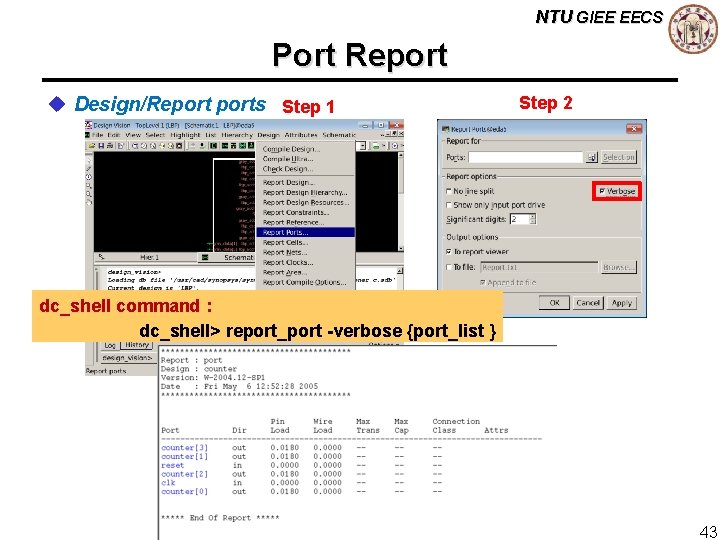Select Report Design... menu entry

(305, 182)
